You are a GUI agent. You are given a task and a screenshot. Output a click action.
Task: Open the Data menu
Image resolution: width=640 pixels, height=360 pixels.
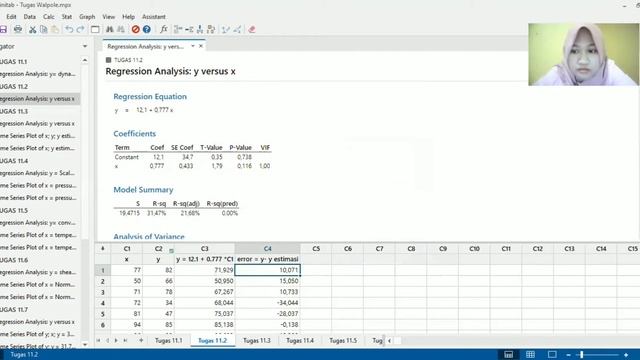click(x=29, y=17)
